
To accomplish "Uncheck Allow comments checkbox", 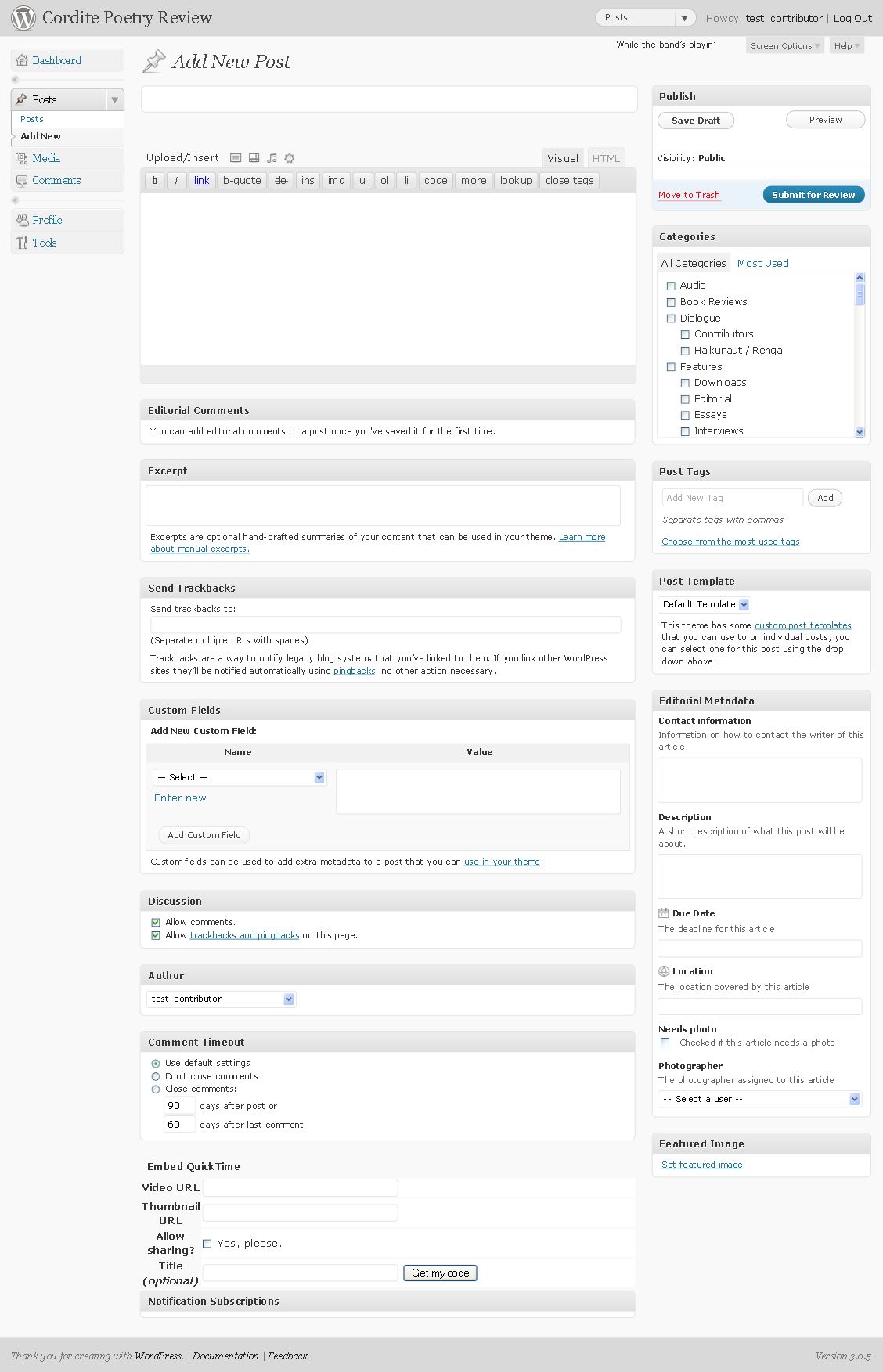I will pyautogui.click(x=156, y=922).
